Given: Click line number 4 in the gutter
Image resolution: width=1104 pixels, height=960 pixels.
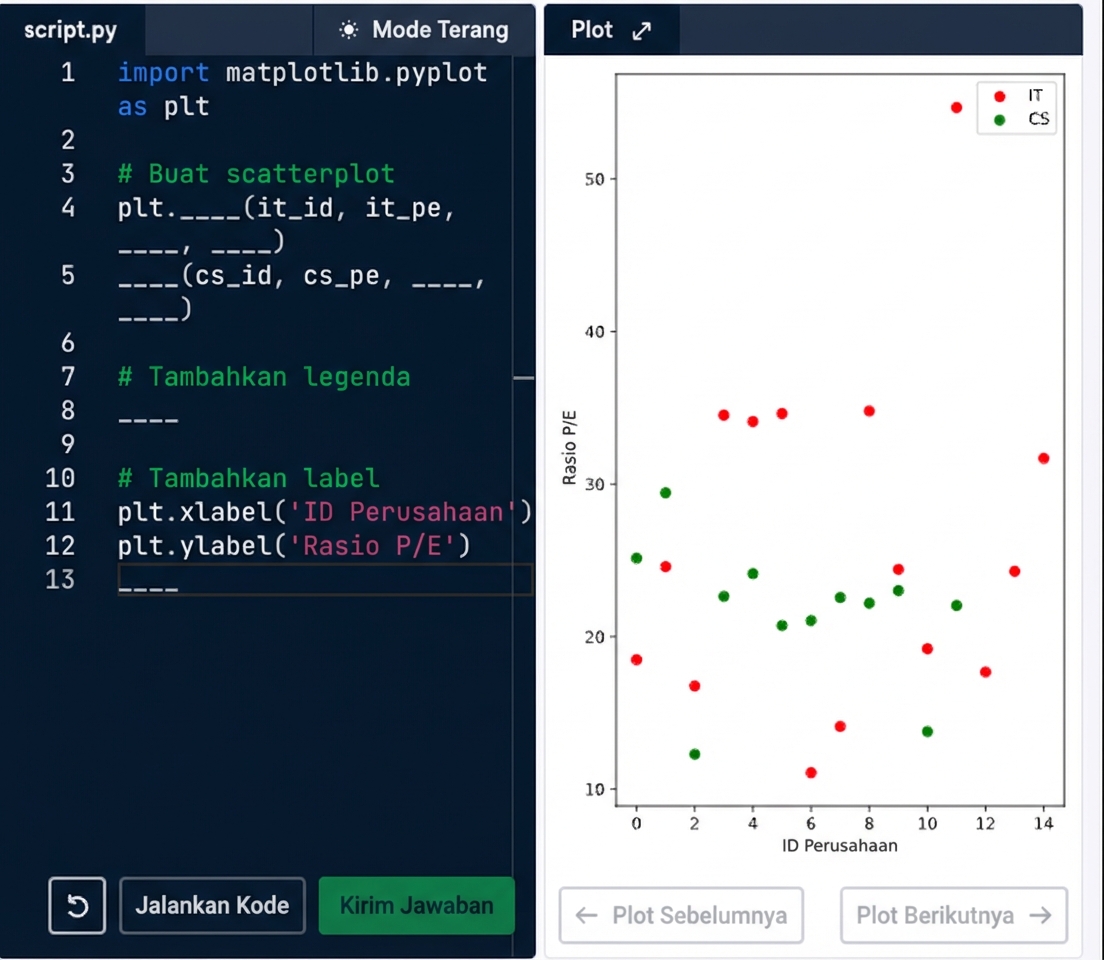Looking at the screenshot, I should (67, 209).
